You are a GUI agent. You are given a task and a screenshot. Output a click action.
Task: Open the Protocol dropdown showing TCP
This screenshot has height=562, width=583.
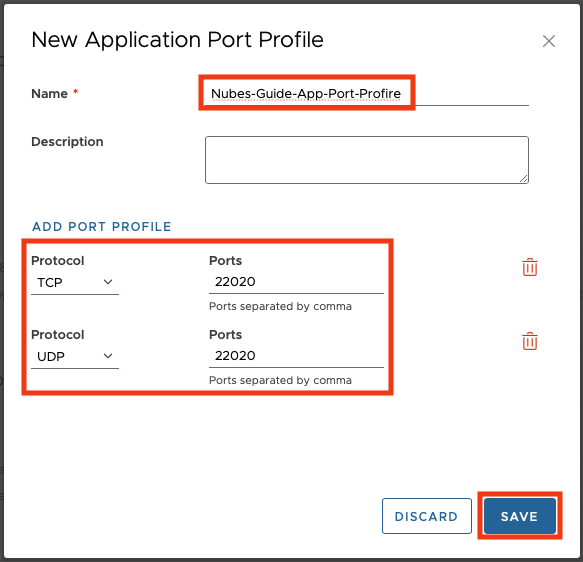[x=75, y=282]
